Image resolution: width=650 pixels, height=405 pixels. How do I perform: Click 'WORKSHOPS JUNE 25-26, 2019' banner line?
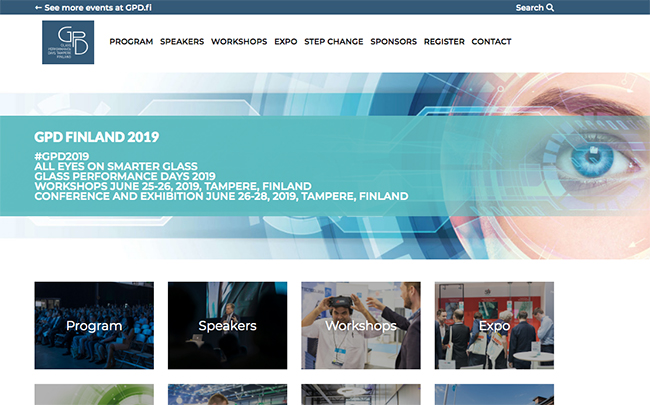[x=173, y=186]
